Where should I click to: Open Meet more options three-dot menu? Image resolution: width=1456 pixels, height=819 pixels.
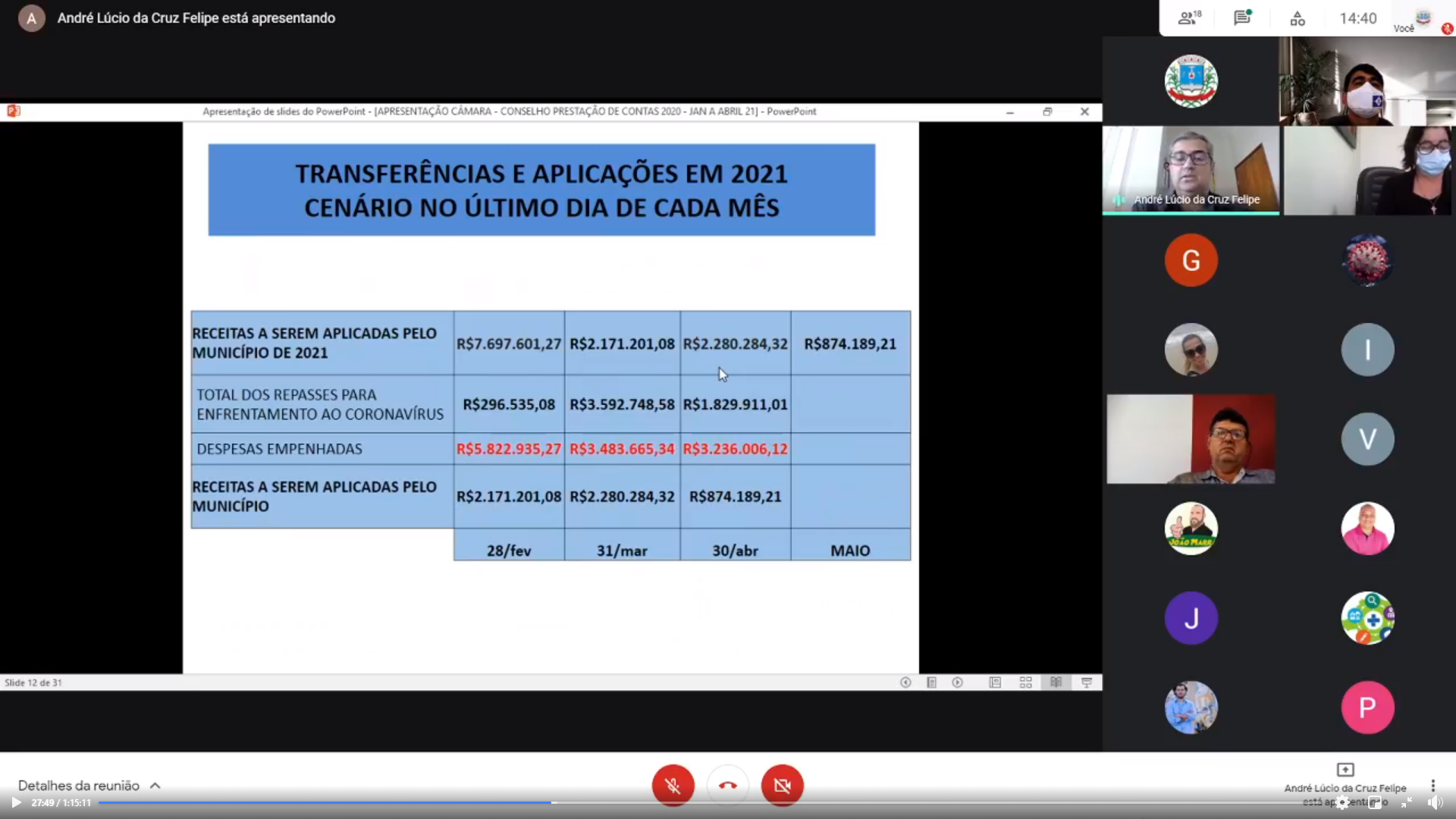[1432, 786]
